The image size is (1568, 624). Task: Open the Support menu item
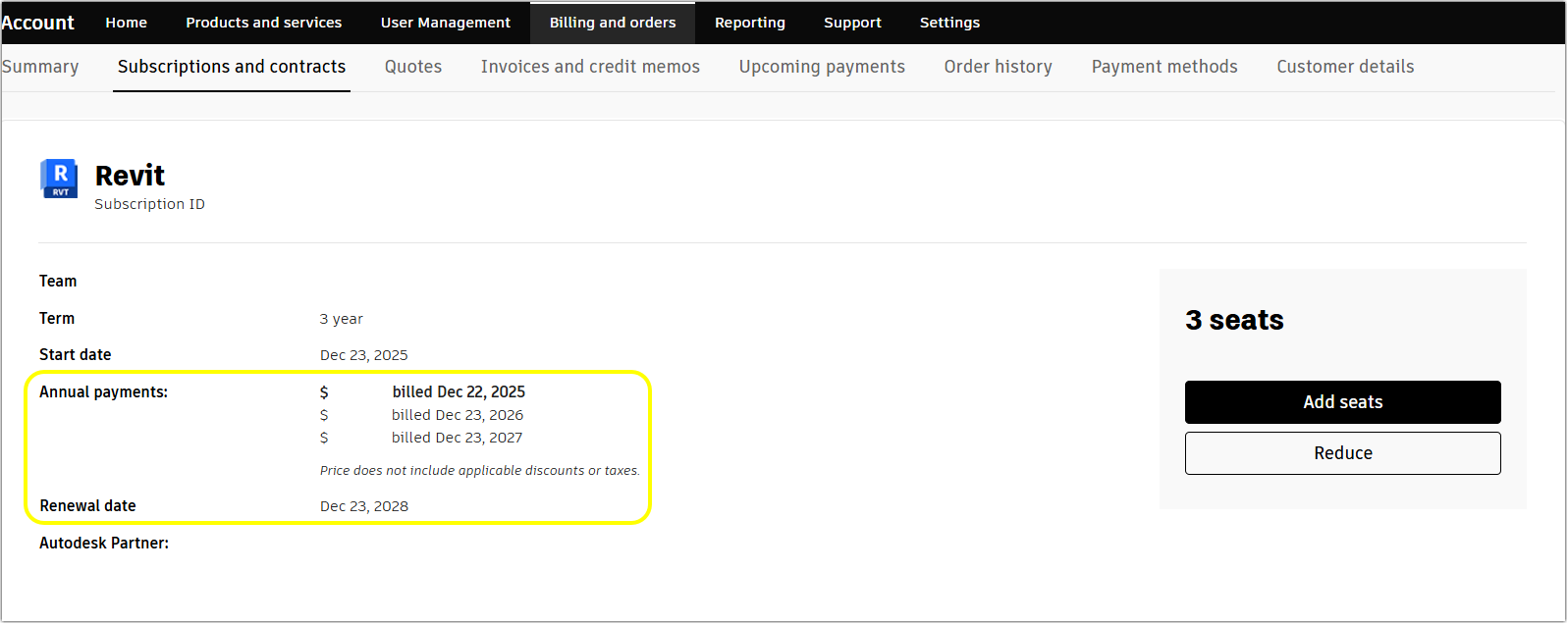point(852,23)
